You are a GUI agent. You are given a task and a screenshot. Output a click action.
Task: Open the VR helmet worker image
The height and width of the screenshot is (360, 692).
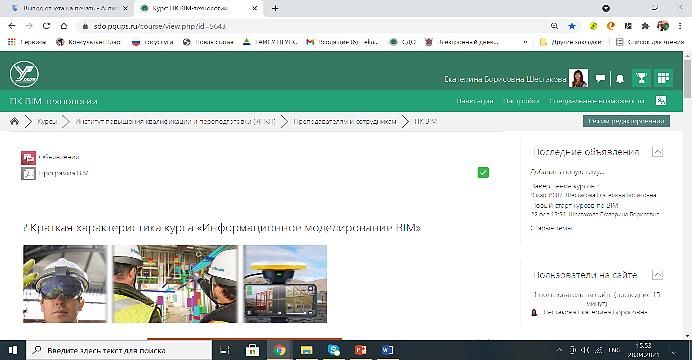(65, 284)
